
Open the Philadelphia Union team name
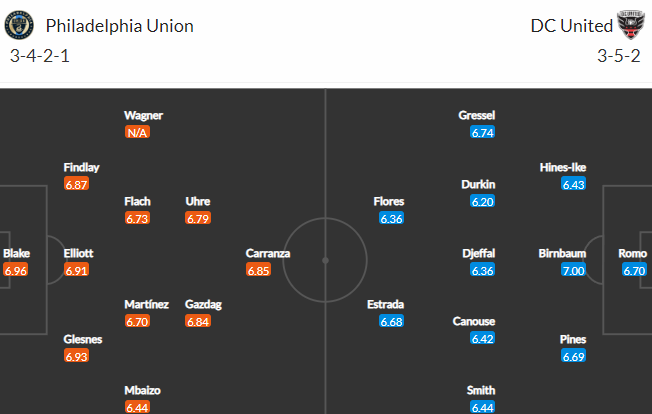pos(119,26)
